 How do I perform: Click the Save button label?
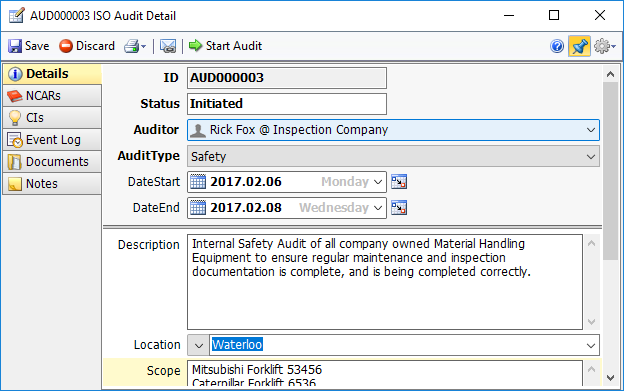point(37,46)
